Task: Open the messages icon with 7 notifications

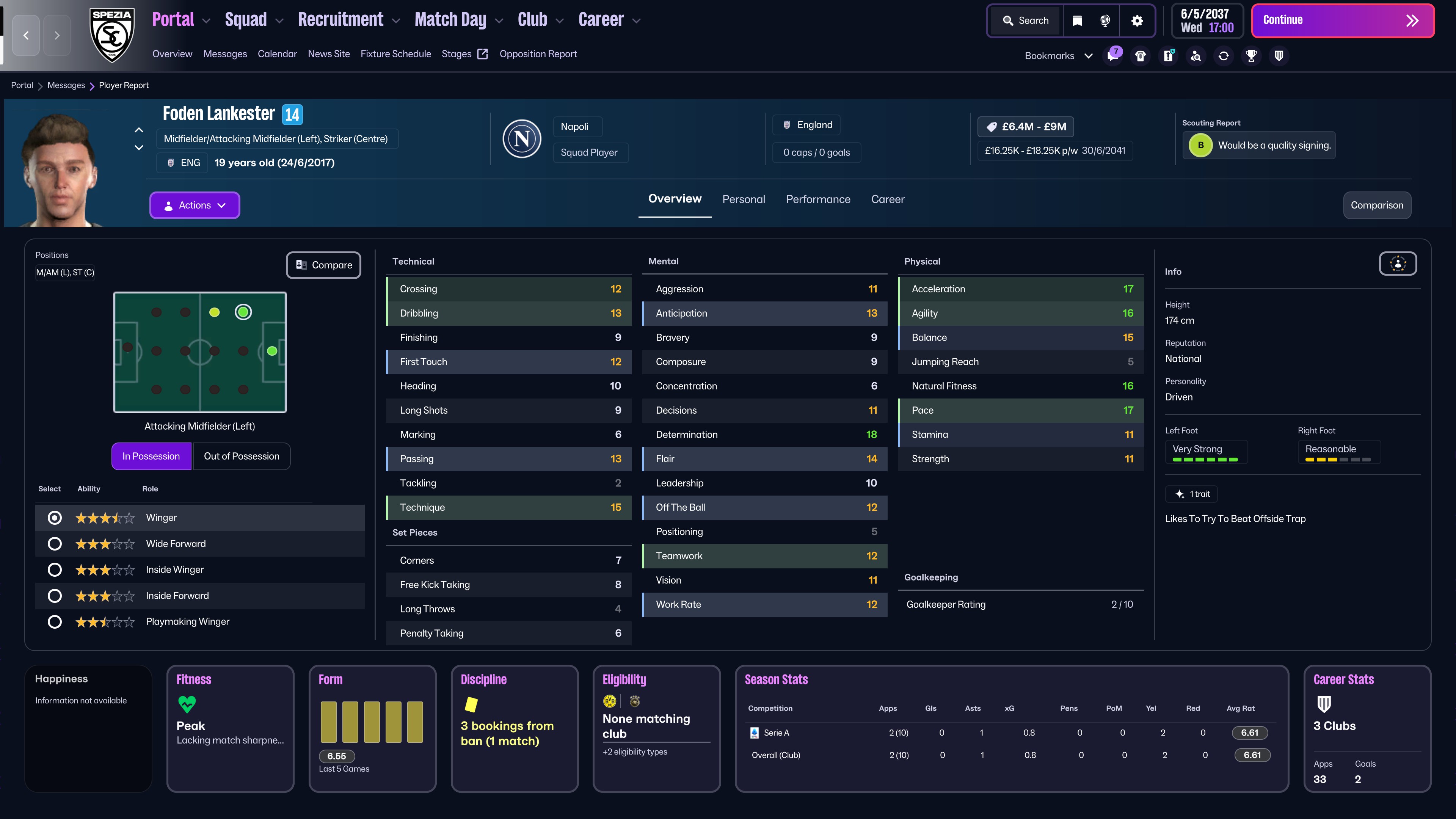Action: click(1113, 55)
